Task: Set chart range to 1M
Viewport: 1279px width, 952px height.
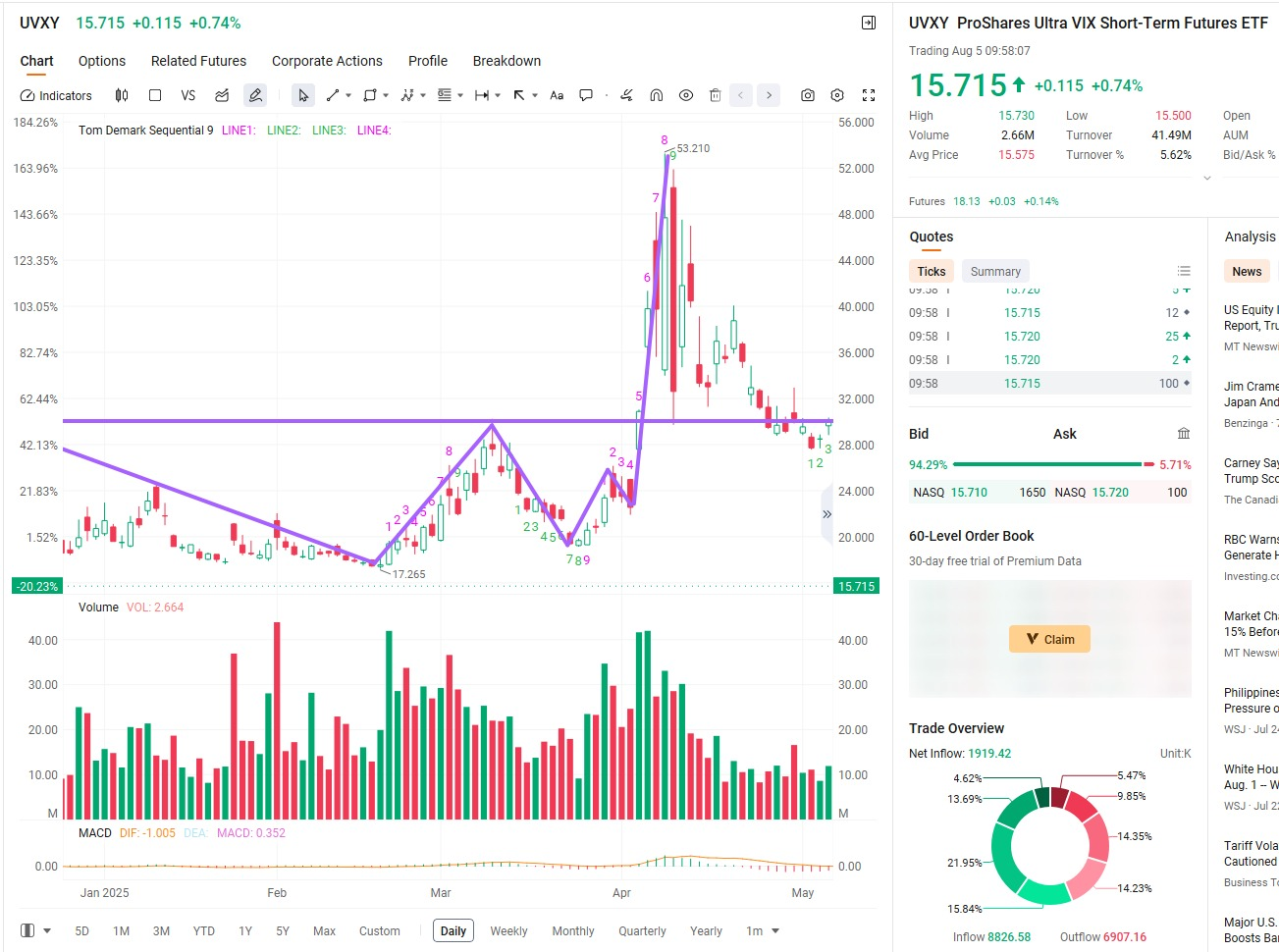Action: pos(122,931)
